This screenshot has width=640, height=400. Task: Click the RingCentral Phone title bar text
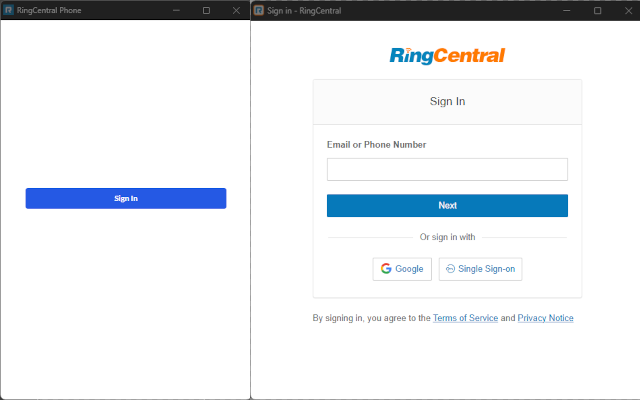point(49,10)
